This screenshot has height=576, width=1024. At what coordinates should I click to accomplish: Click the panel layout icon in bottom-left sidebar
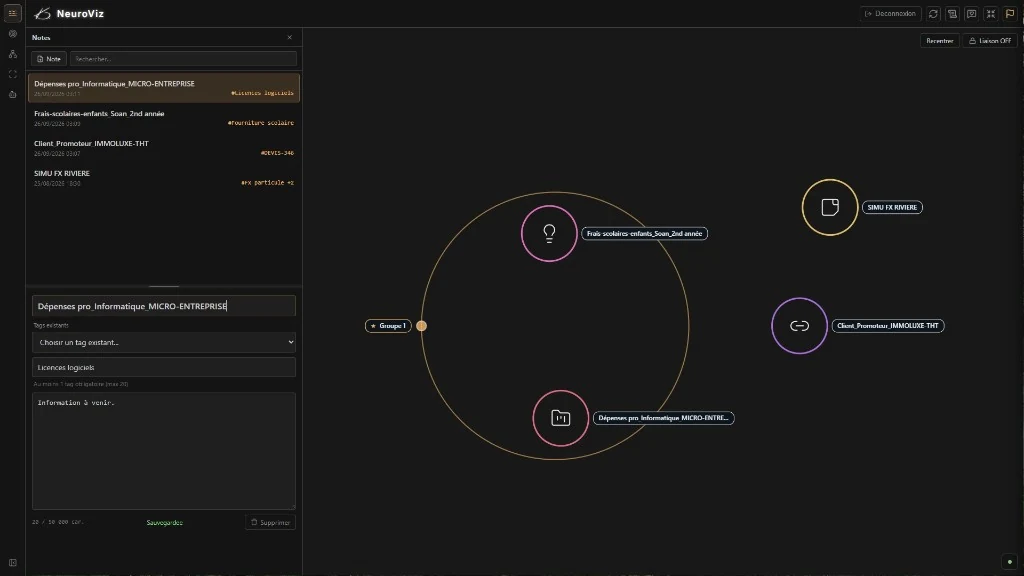coord(12,562)
